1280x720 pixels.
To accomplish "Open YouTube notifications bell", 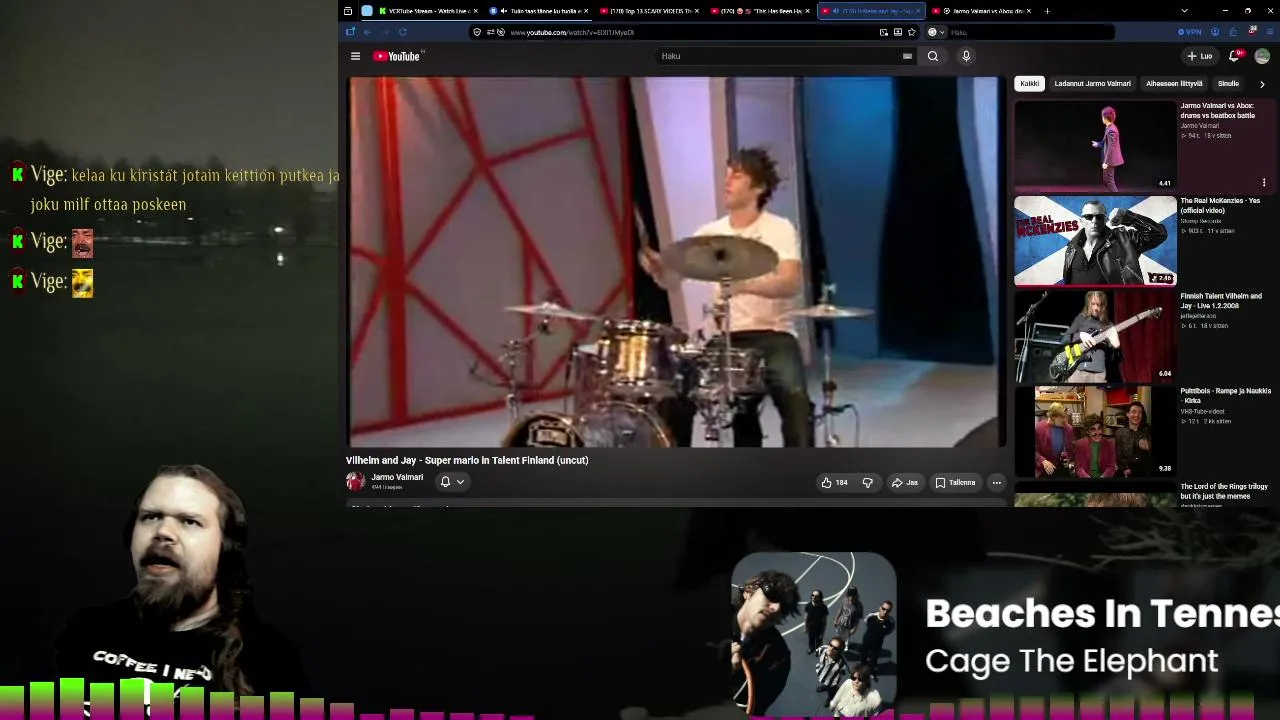I will tap(1235, 56).
